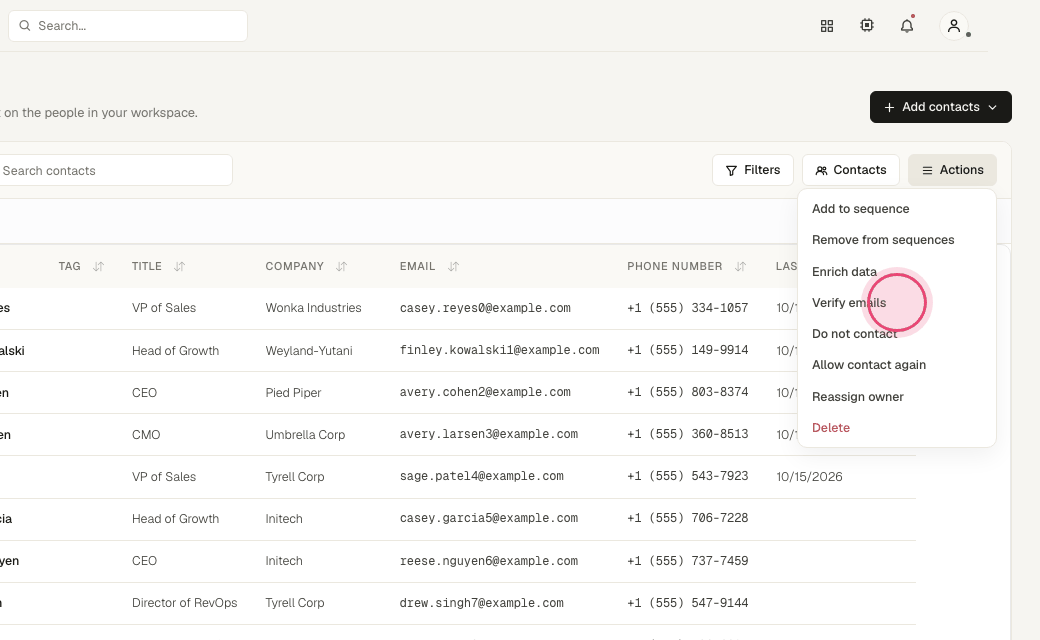Viewport: 1040px width, 640px height.
Task: Click Wonka Industries company cell
Action: pos(313,308)
